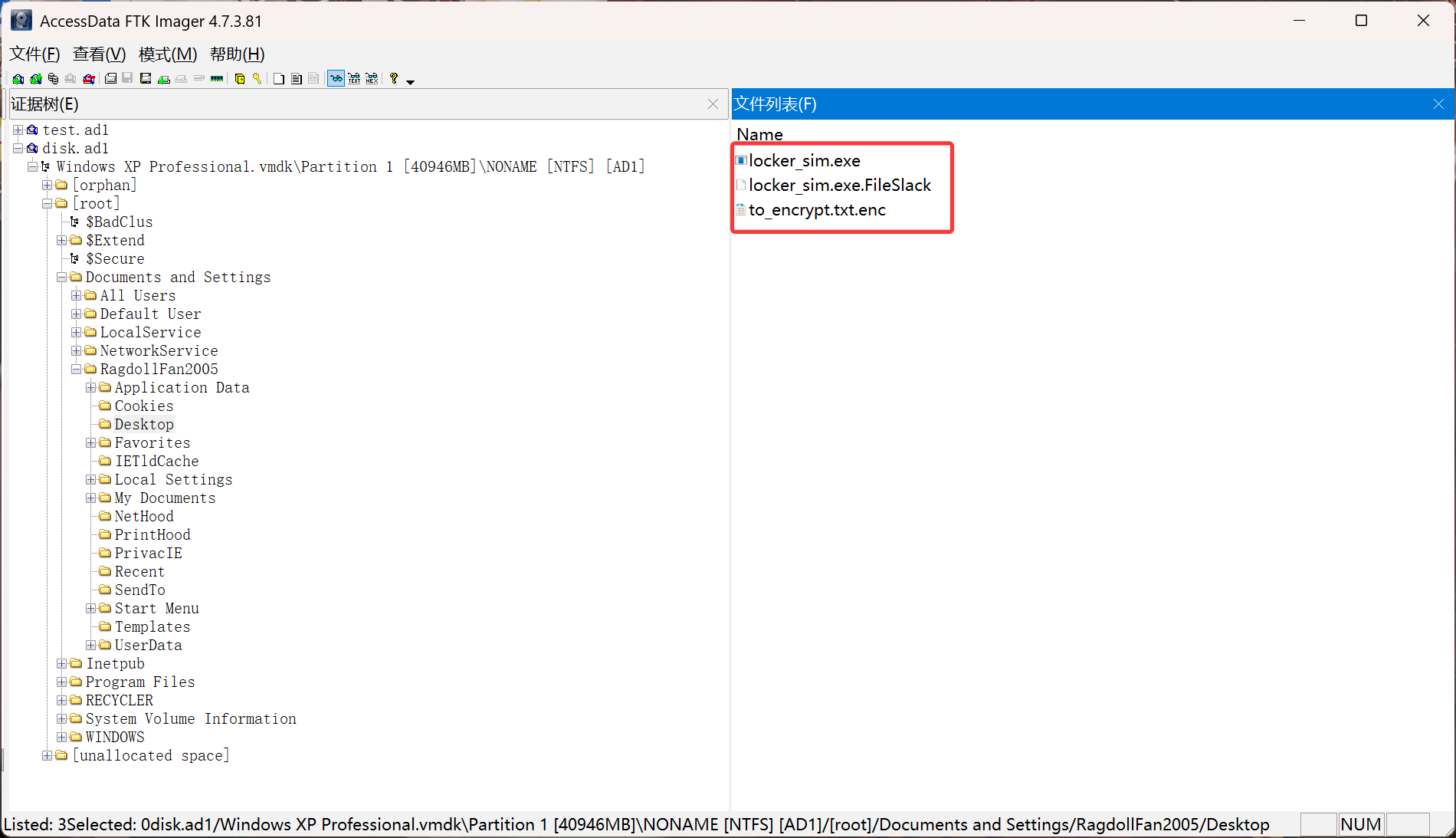1456x838 pixels.
Task: Click the Capture Memory chip icon
Action: (x=217, y=79)
